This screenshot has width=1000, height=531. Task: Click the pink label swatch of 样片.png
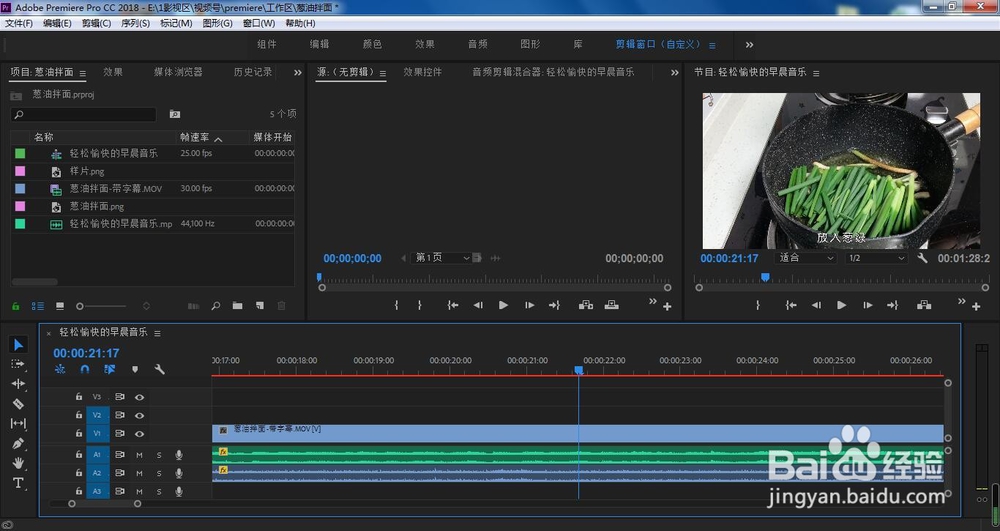20,171
